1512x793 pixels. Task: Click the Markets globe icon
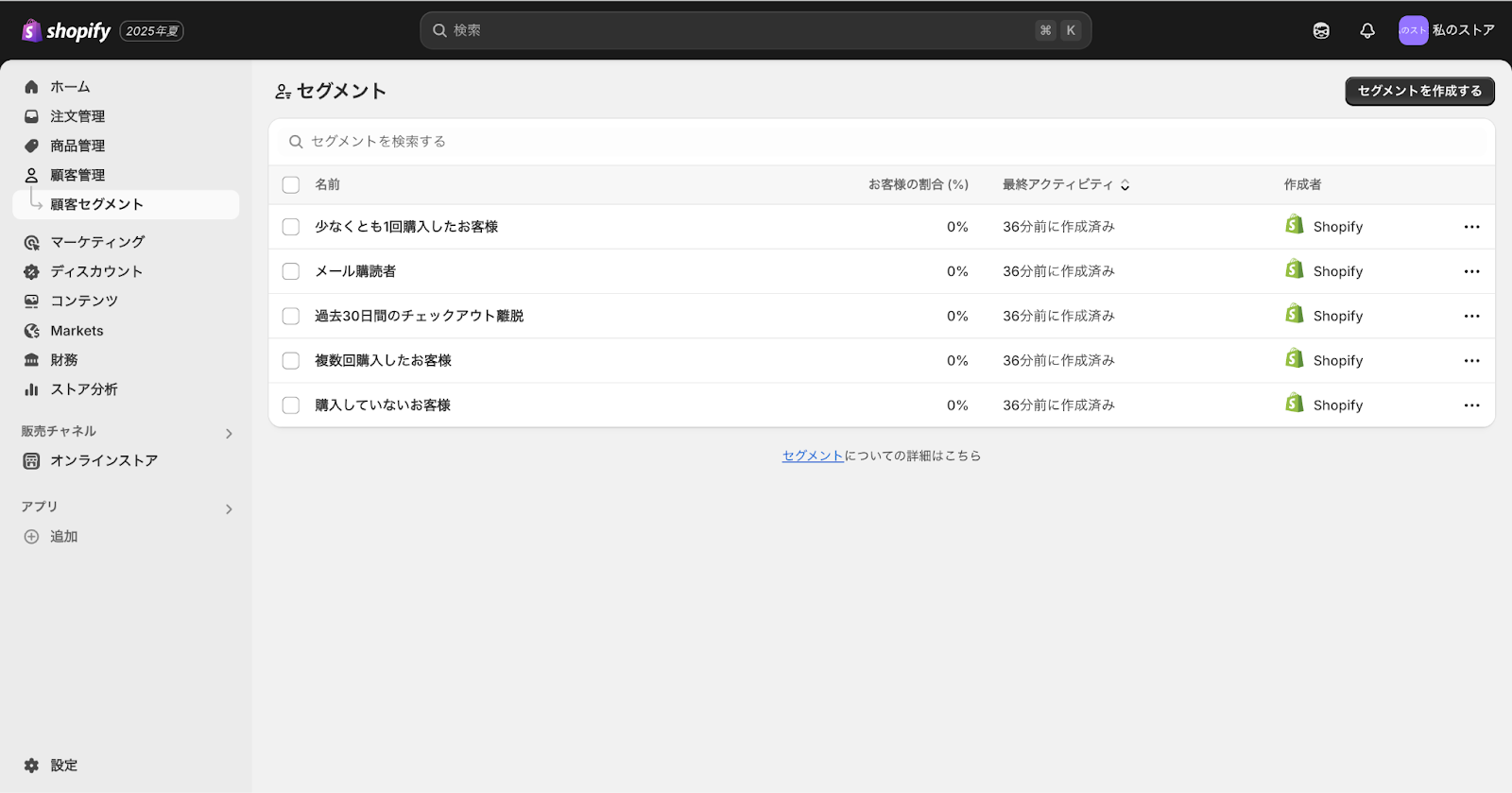(x=31, y=331)
